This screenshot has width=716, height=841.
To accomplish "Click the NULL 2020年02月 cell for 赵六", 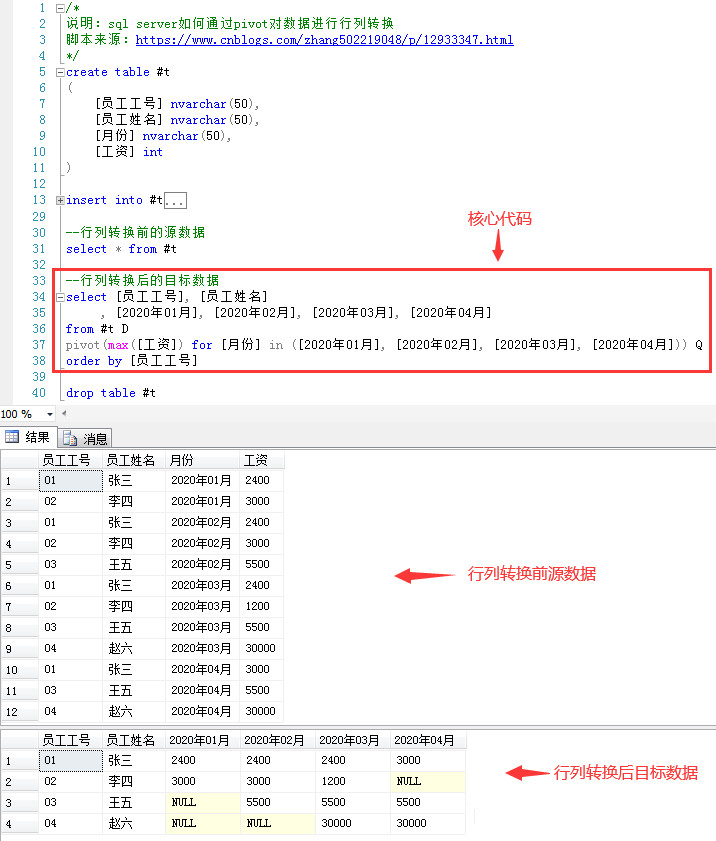I will point(278,823).
